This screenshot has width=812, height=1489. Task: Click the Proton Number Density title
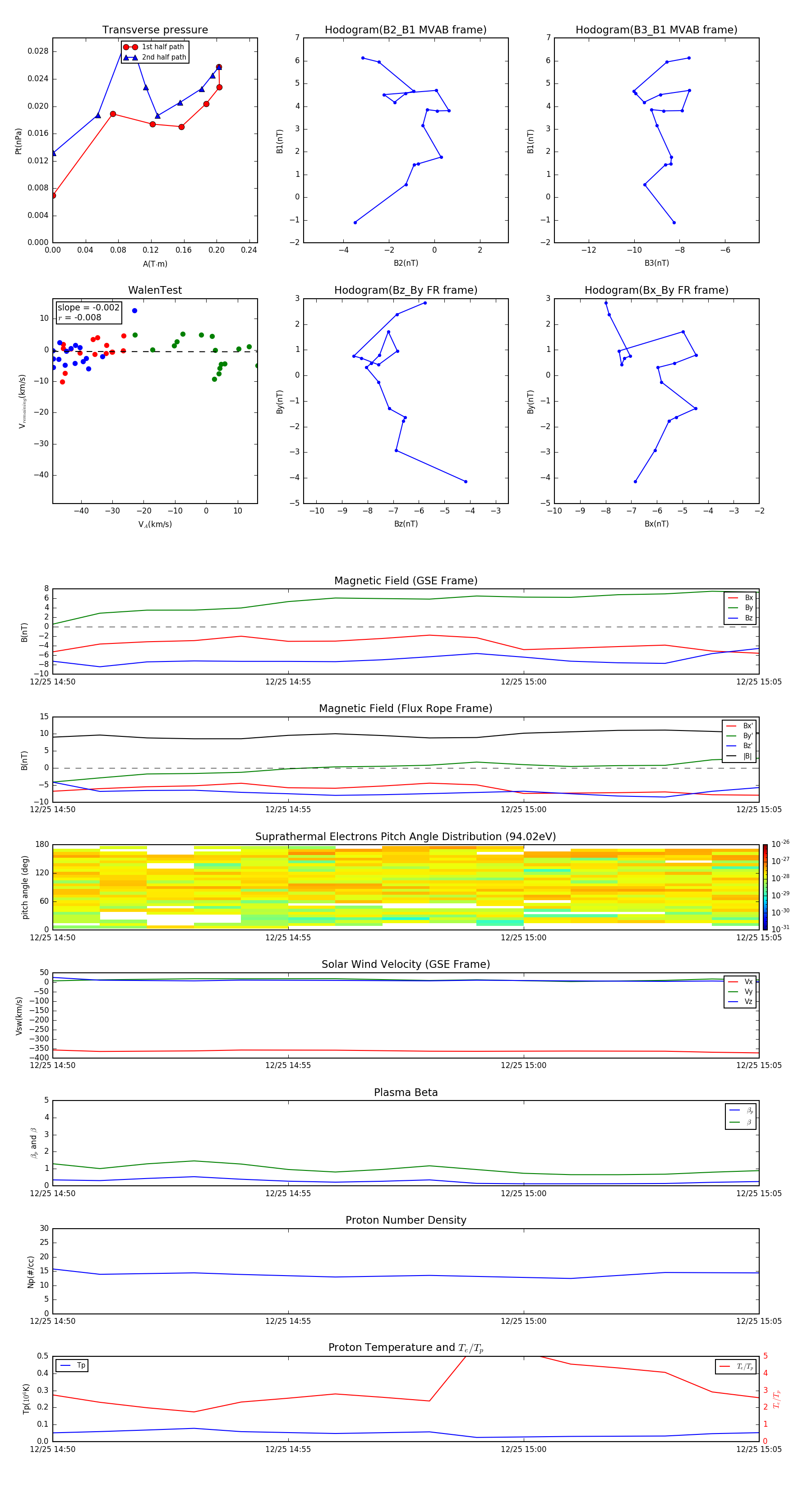point(406,1220)
